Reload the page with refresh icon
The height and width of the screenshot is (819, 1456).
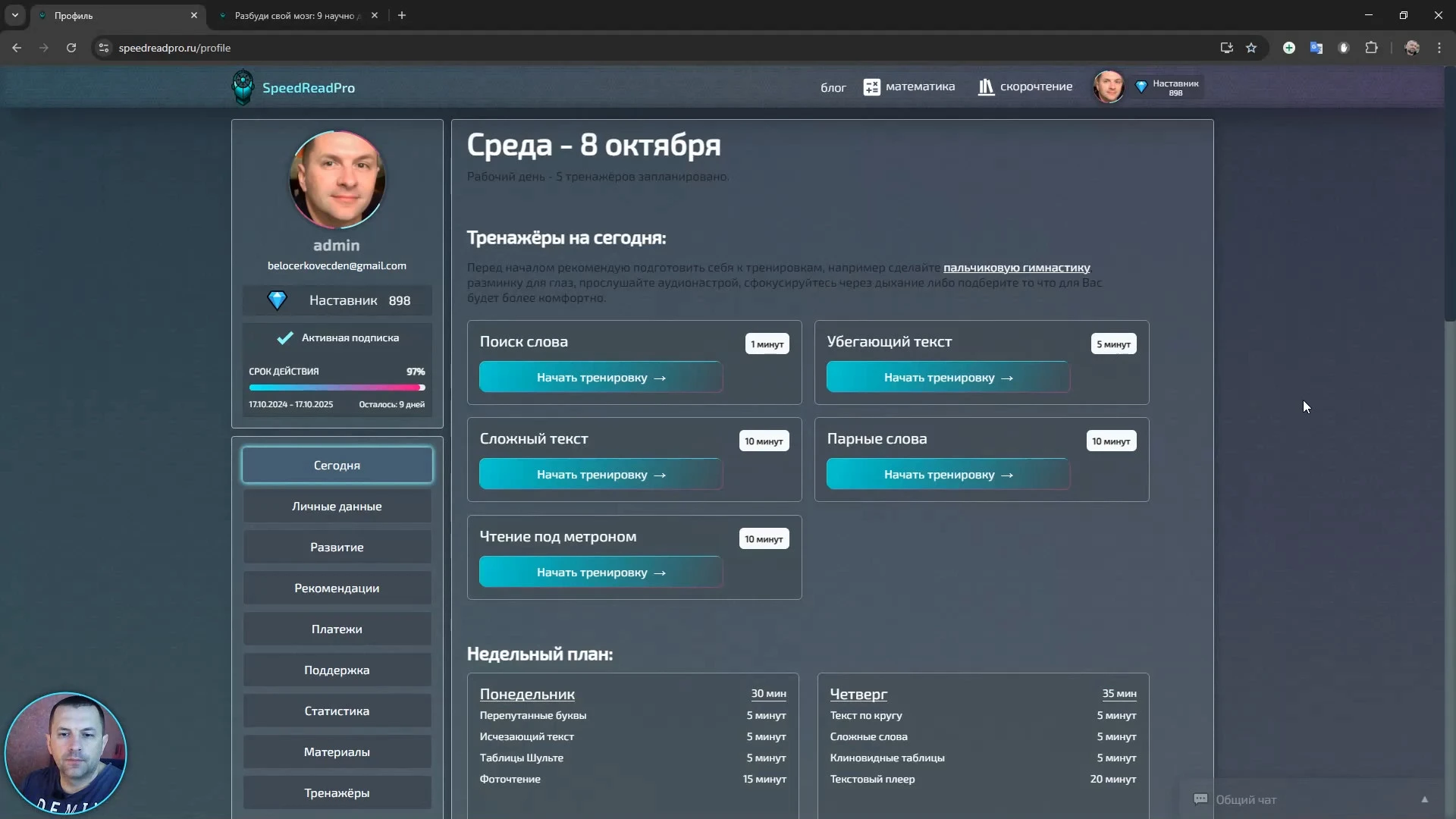point(71,48)
